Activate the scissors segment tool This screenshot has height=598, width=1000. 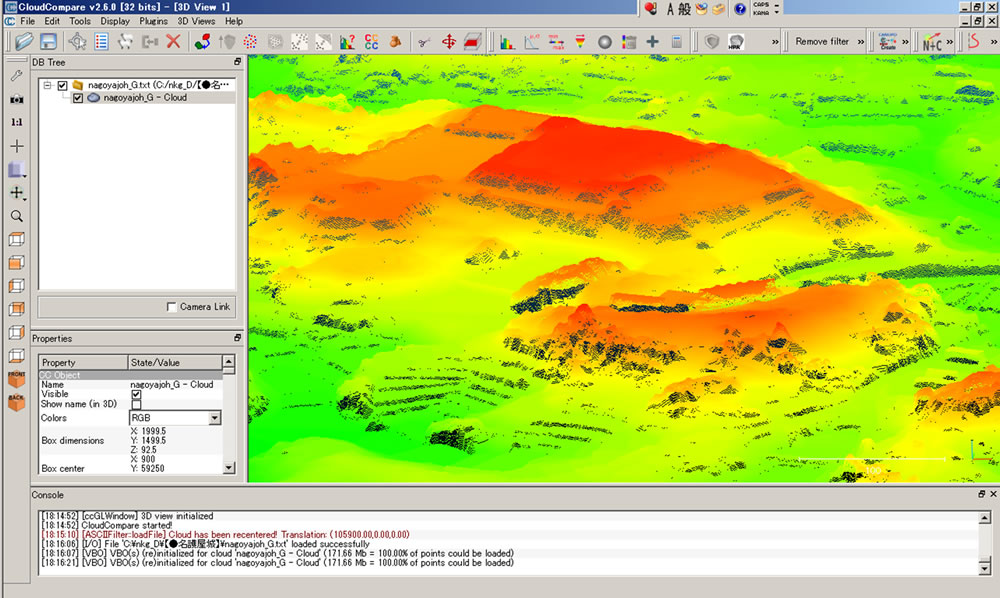pyautogui.click(x=424, y=42)
